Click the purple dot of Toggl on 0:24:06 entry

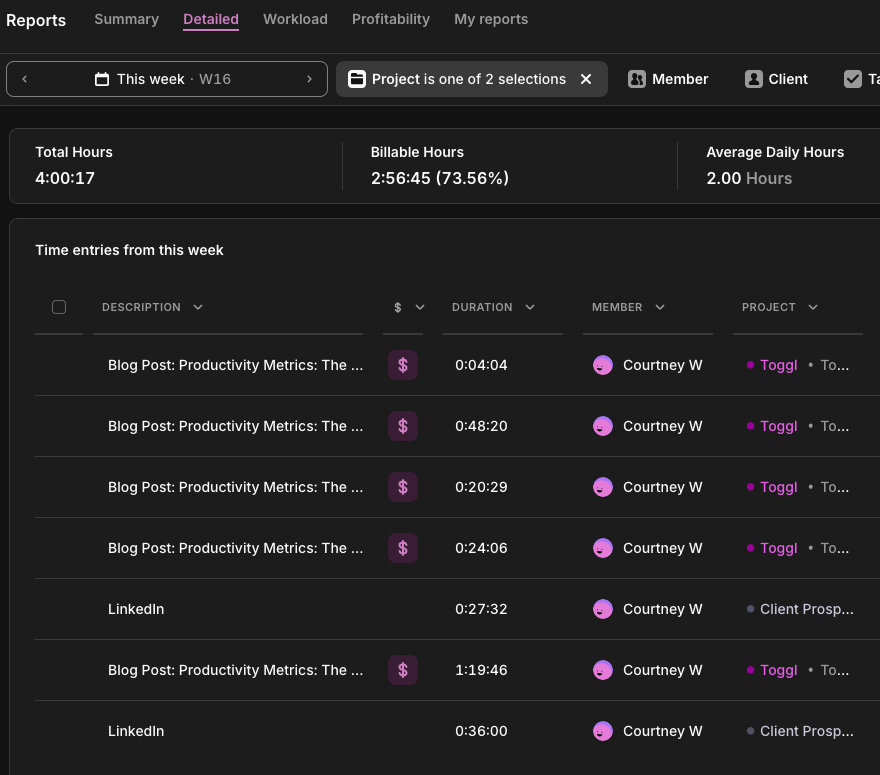750,548
